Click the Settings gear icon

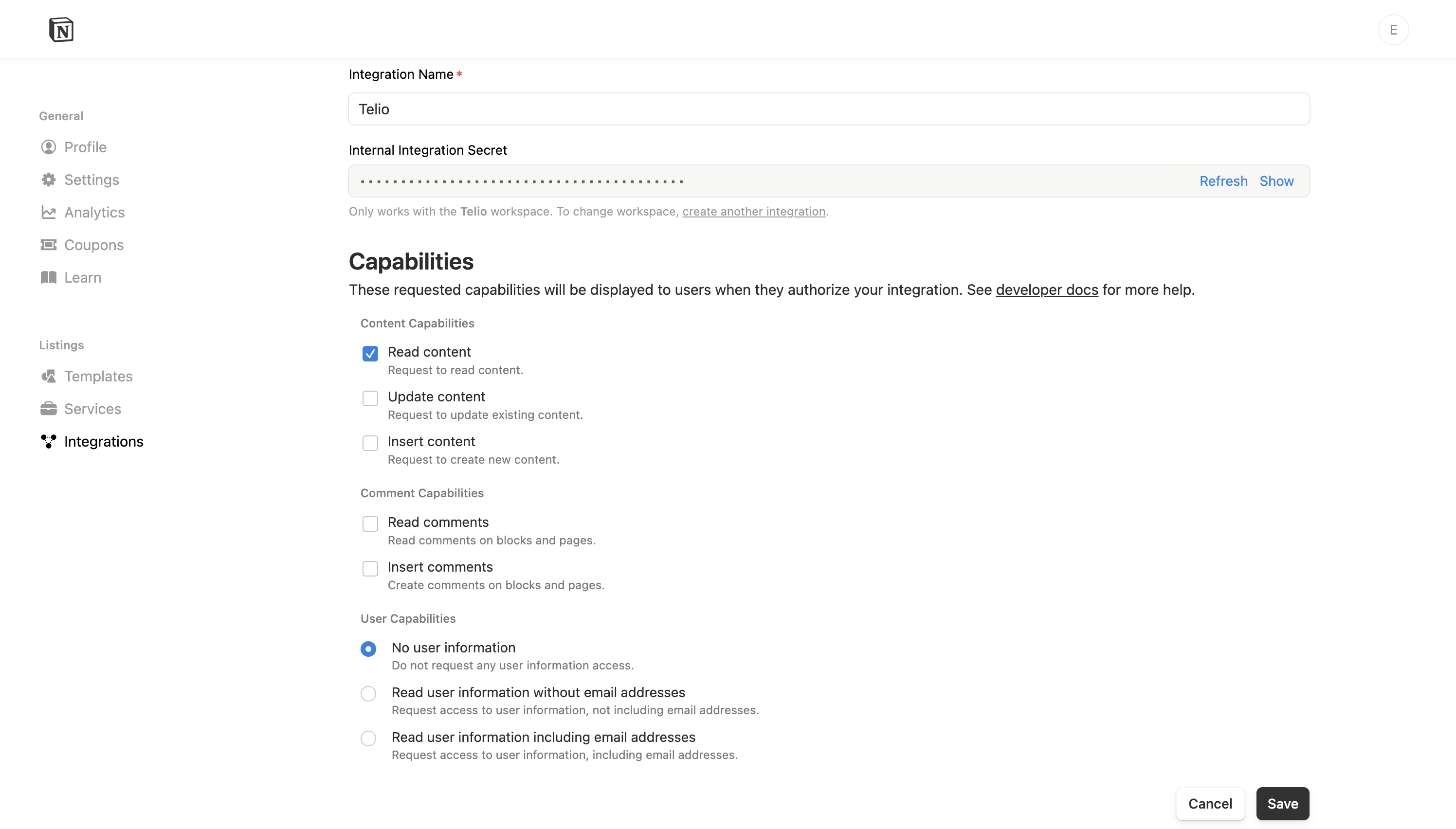pos(48,180)
